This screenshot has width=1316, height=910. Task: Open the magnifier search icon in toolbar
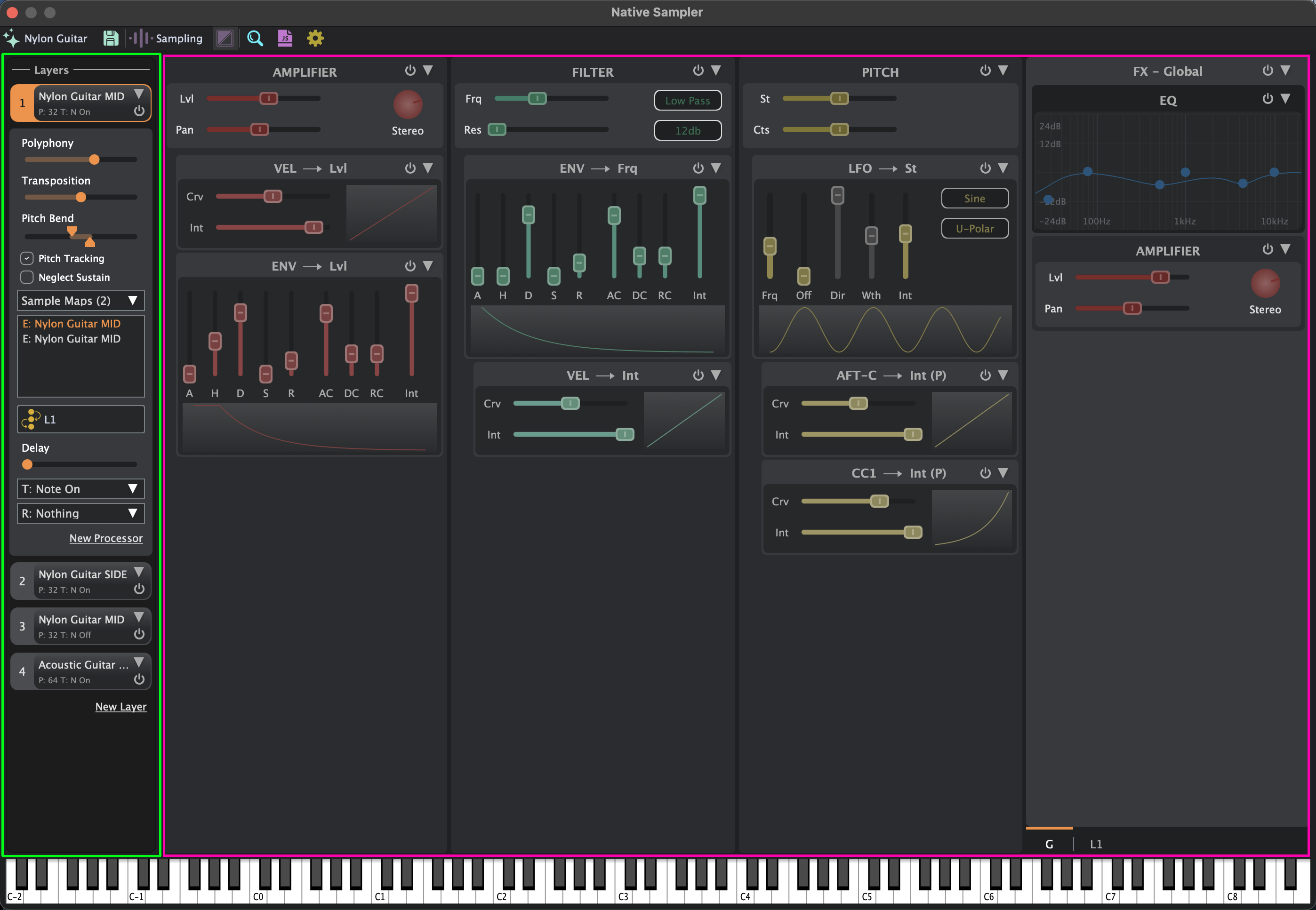255,38
